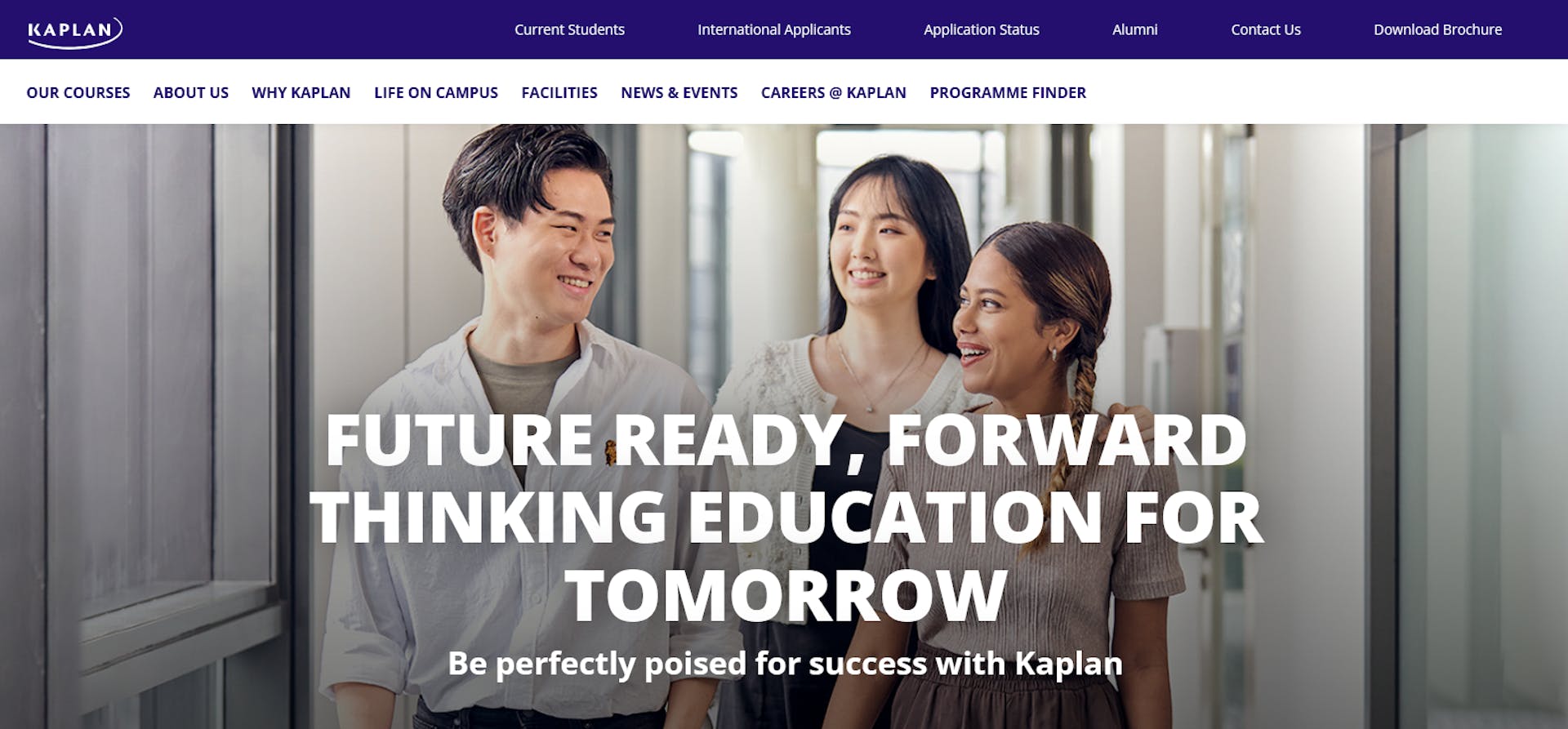Open the Current Students link

tap(569, 29)
